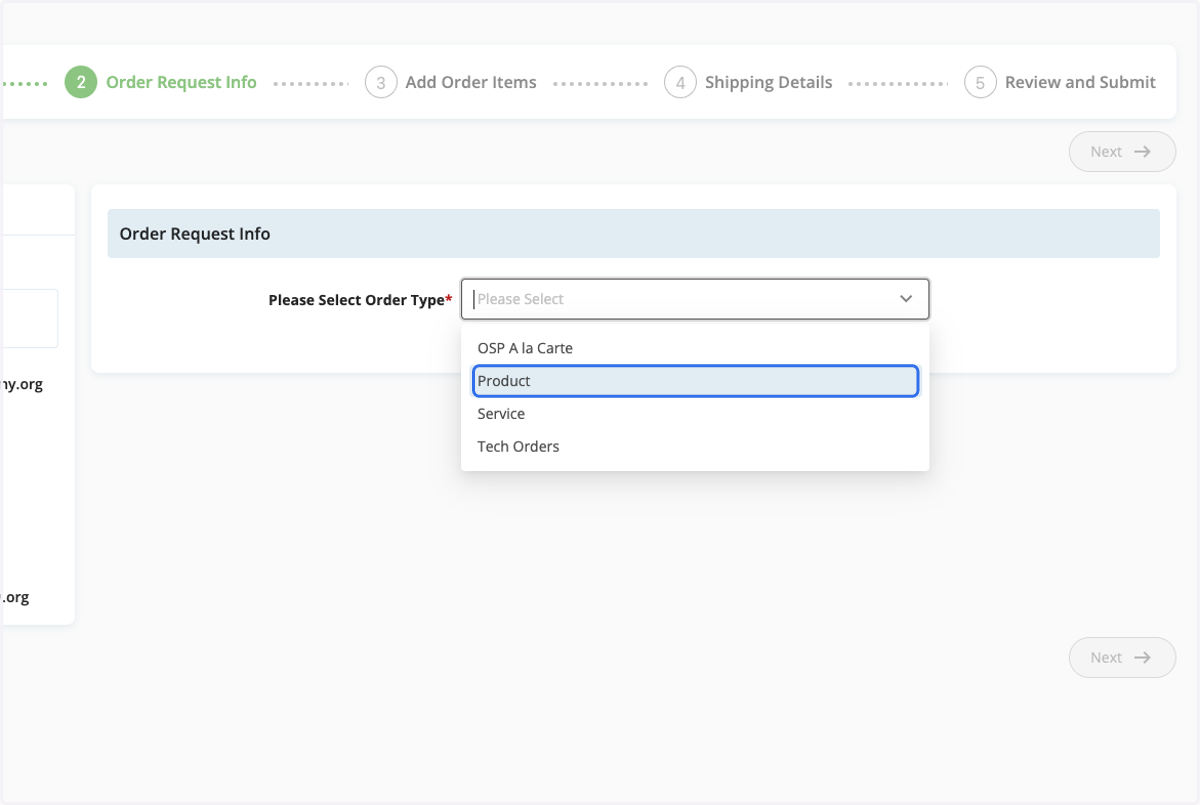The height and width of the screenshot is (805, 1200).
Task: Click step 3 circle icon
Action: (x=381, y=82)
